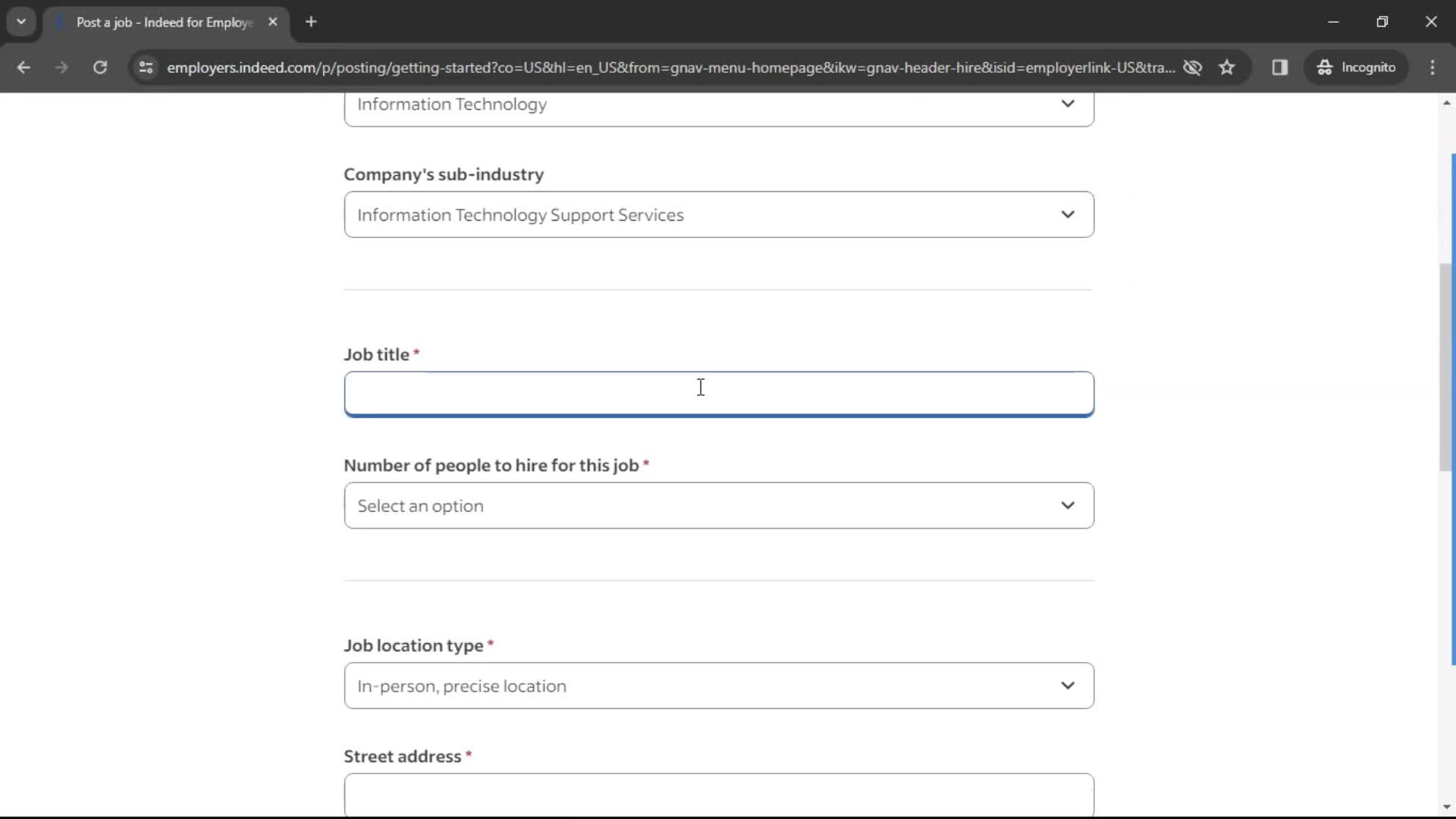Click the new tab plus button
1456x819 pixels.
pyautogui.click(x=311, y=22)
